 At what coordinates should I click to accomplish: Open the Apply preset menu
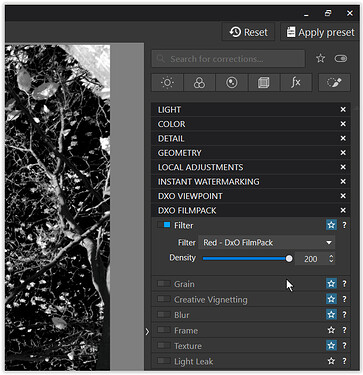[x=320, y=32]
